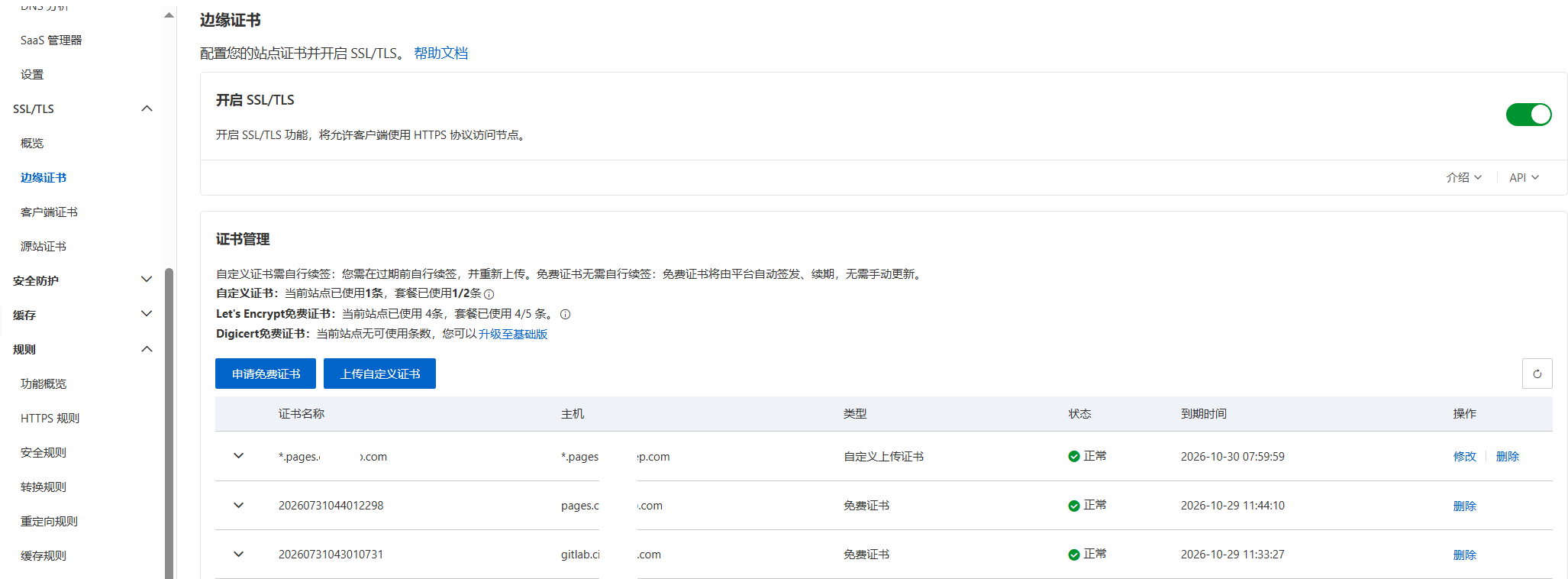Open 功能概览 under 规则
This screenshot has height=579, width=1568.
(44, 383)
